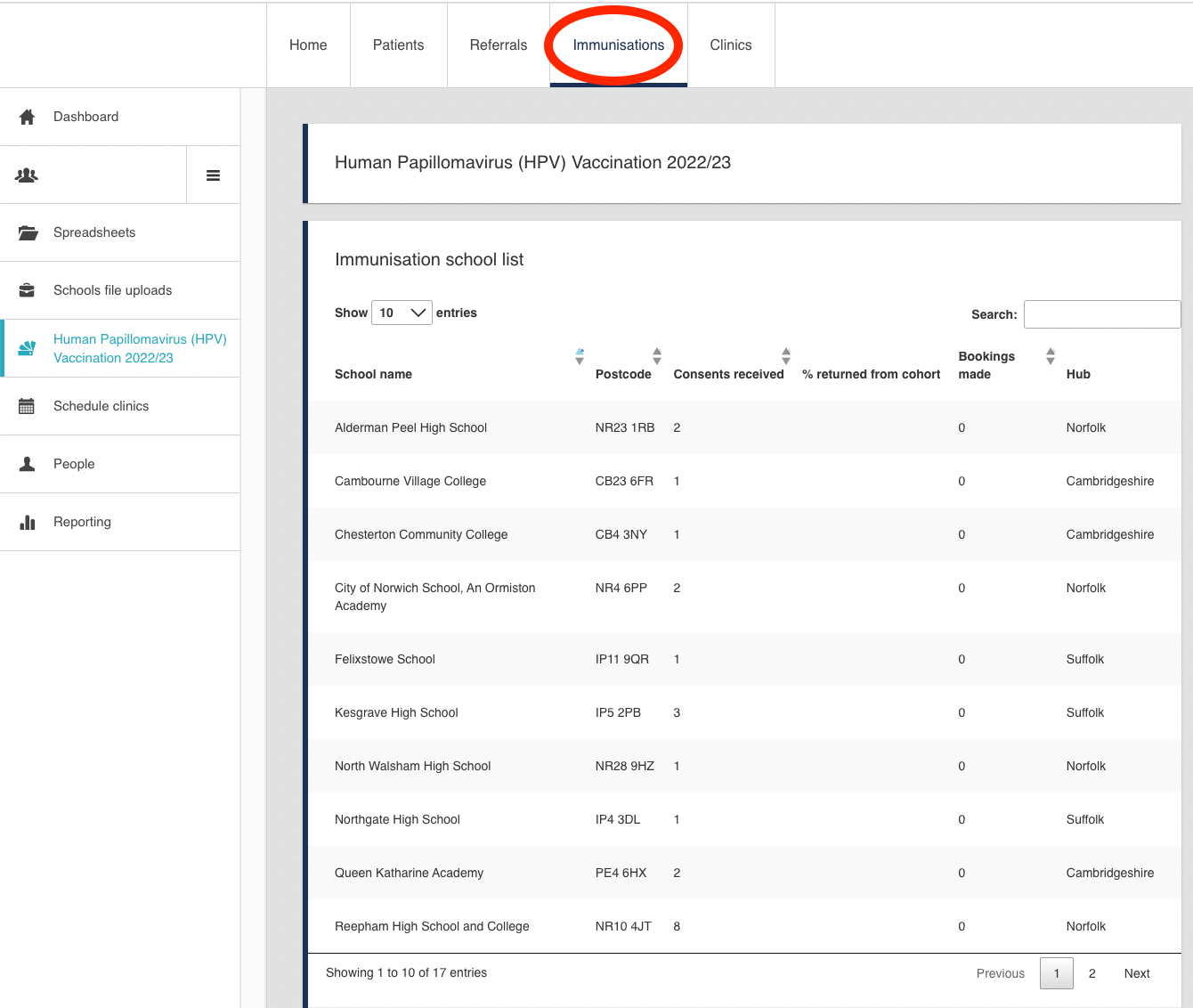Click the People person icon
Viewport: 1193px width, 1008px height.
[27, 464]
